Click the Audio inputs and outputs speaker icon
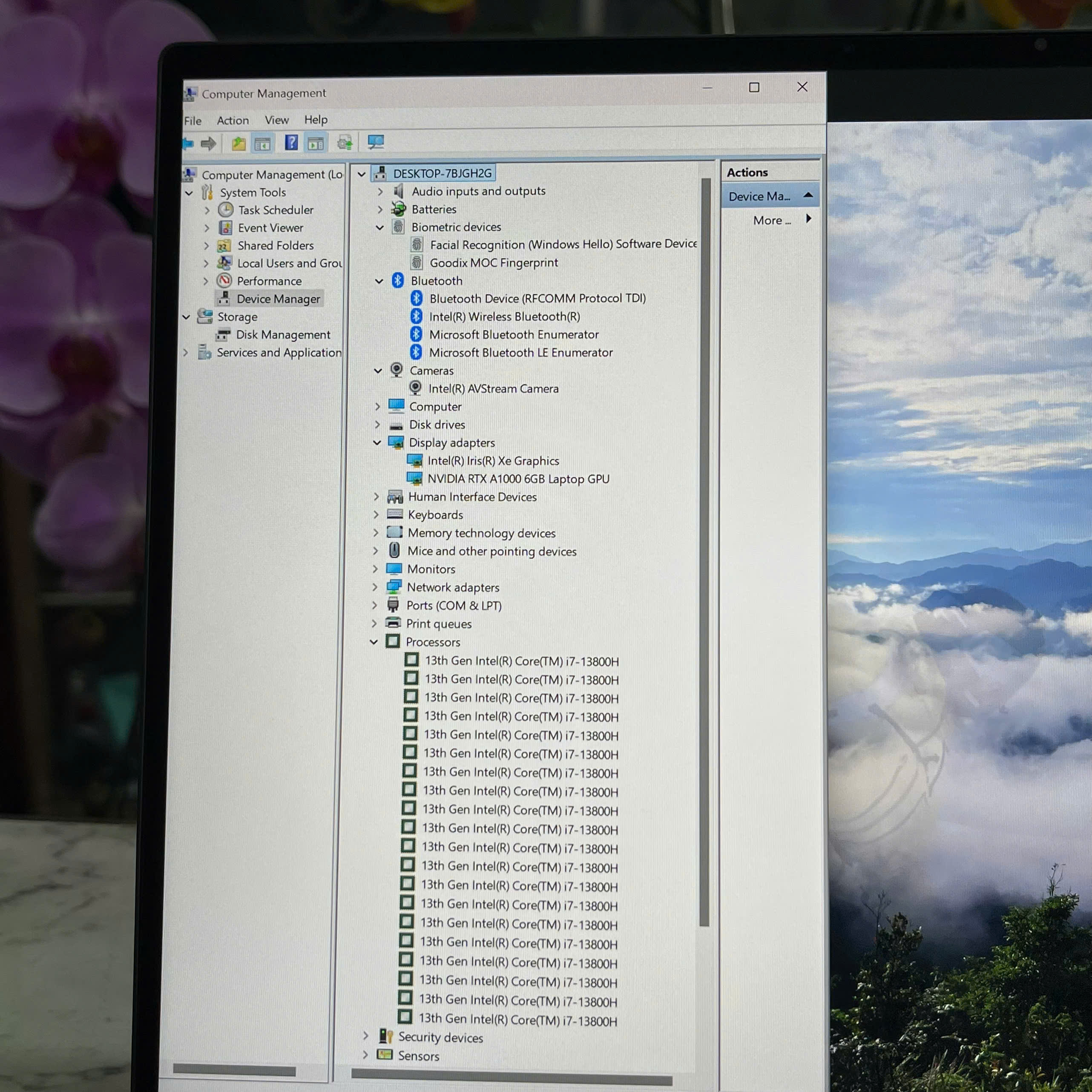 pyautogui.click(x=399, y=190)
